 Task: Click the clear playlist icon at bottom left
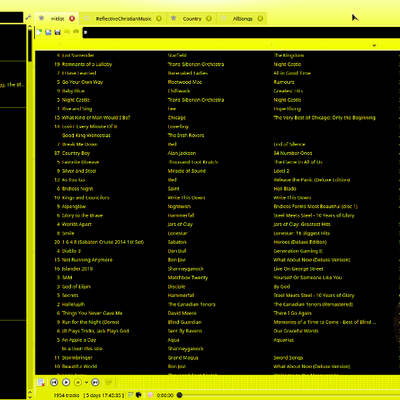click(x=41, y=382)
